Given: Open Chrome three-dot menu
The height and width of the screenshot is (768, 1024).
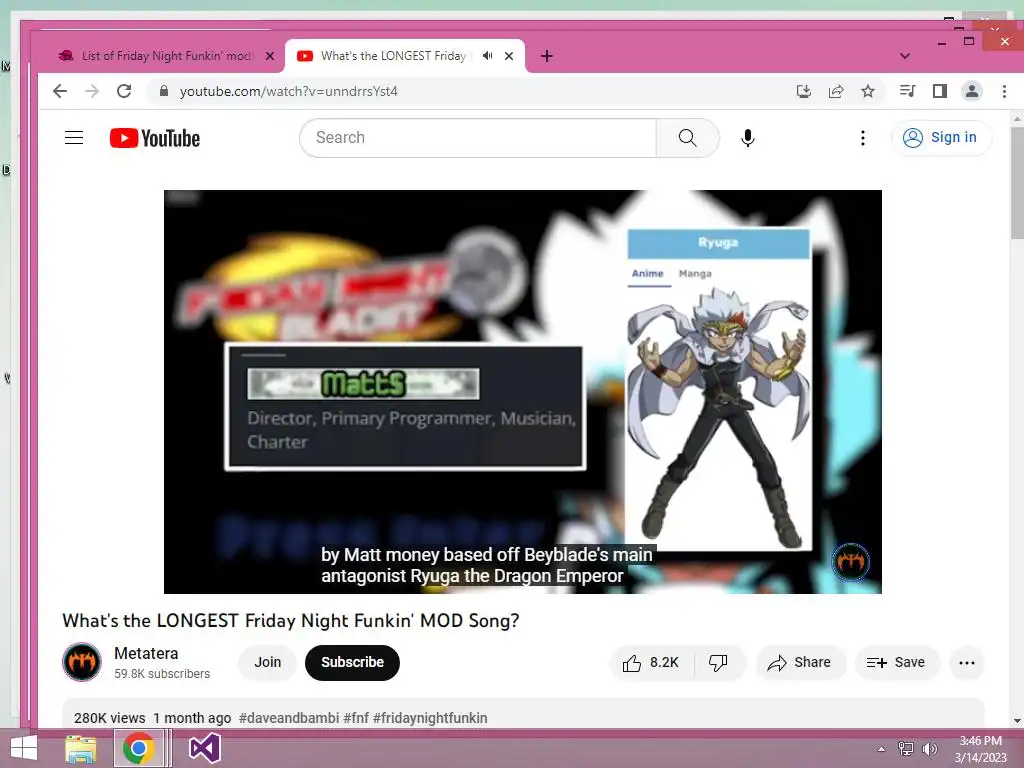Looking at the screenshot, I should pos(1004,91).
